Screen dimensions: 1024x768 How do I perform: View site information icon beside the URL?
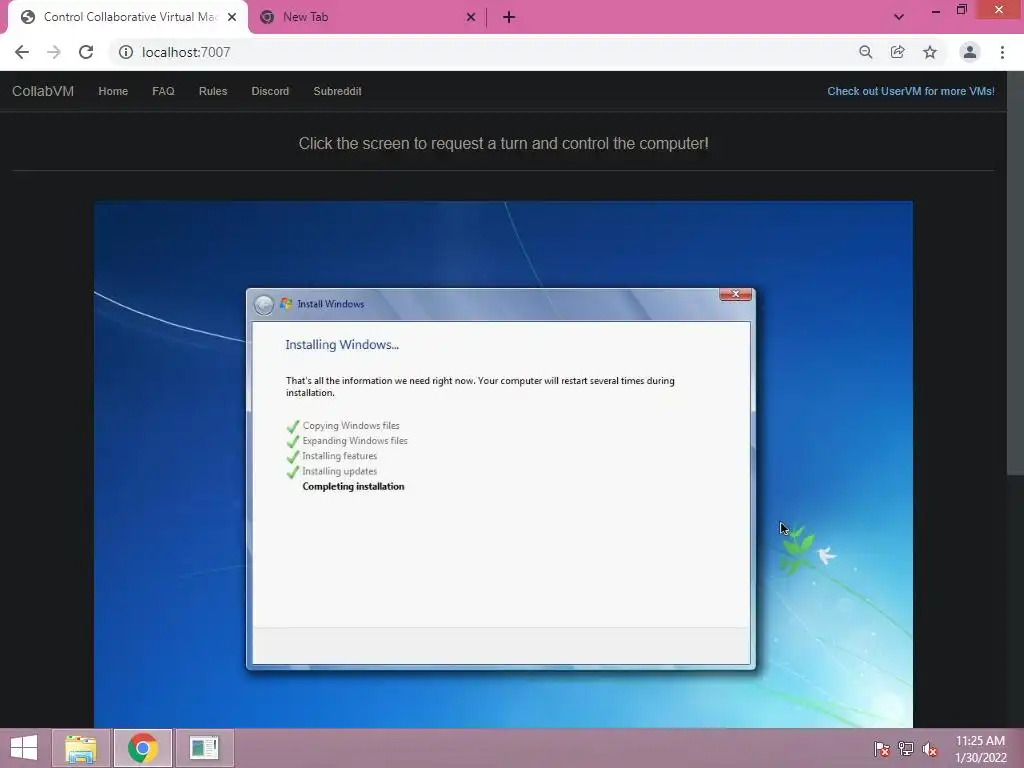(125, 52)
